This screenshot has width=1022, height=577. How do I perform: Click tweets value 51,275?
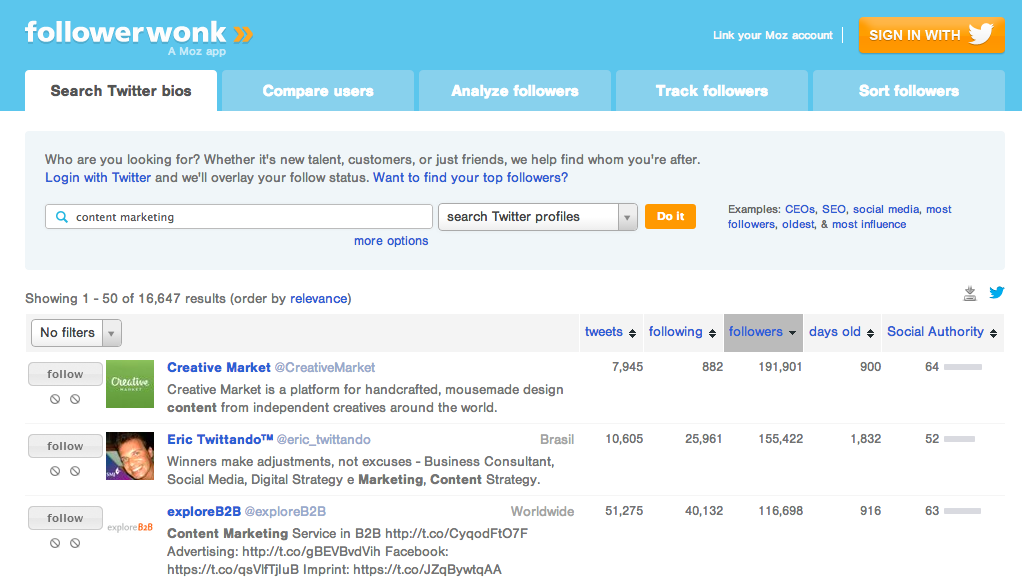(624, 511)
